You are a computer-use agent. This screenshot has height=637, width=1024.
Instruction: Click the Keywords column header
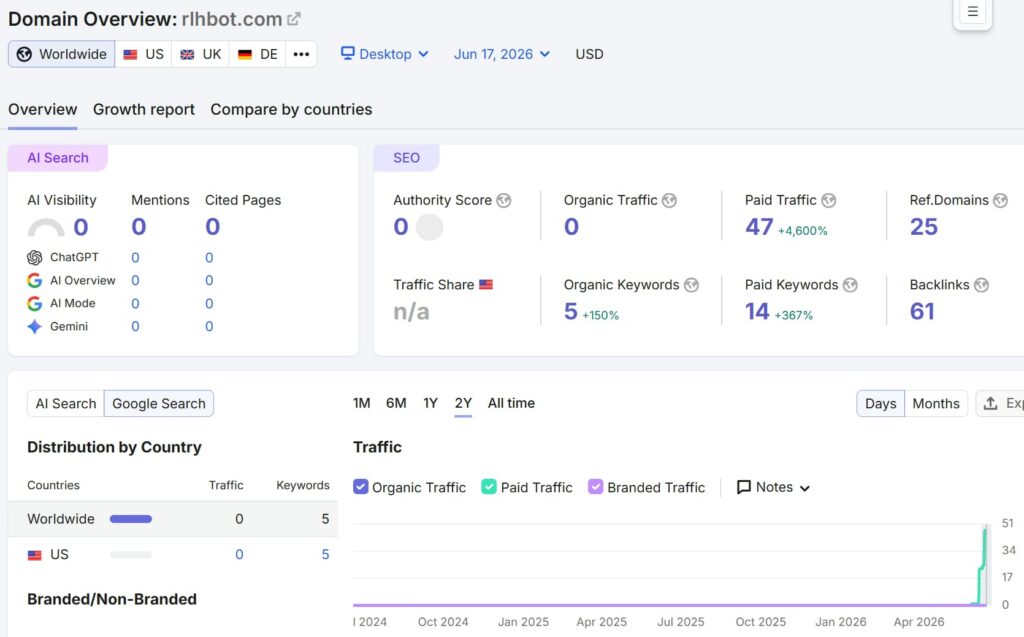[303, 485]
